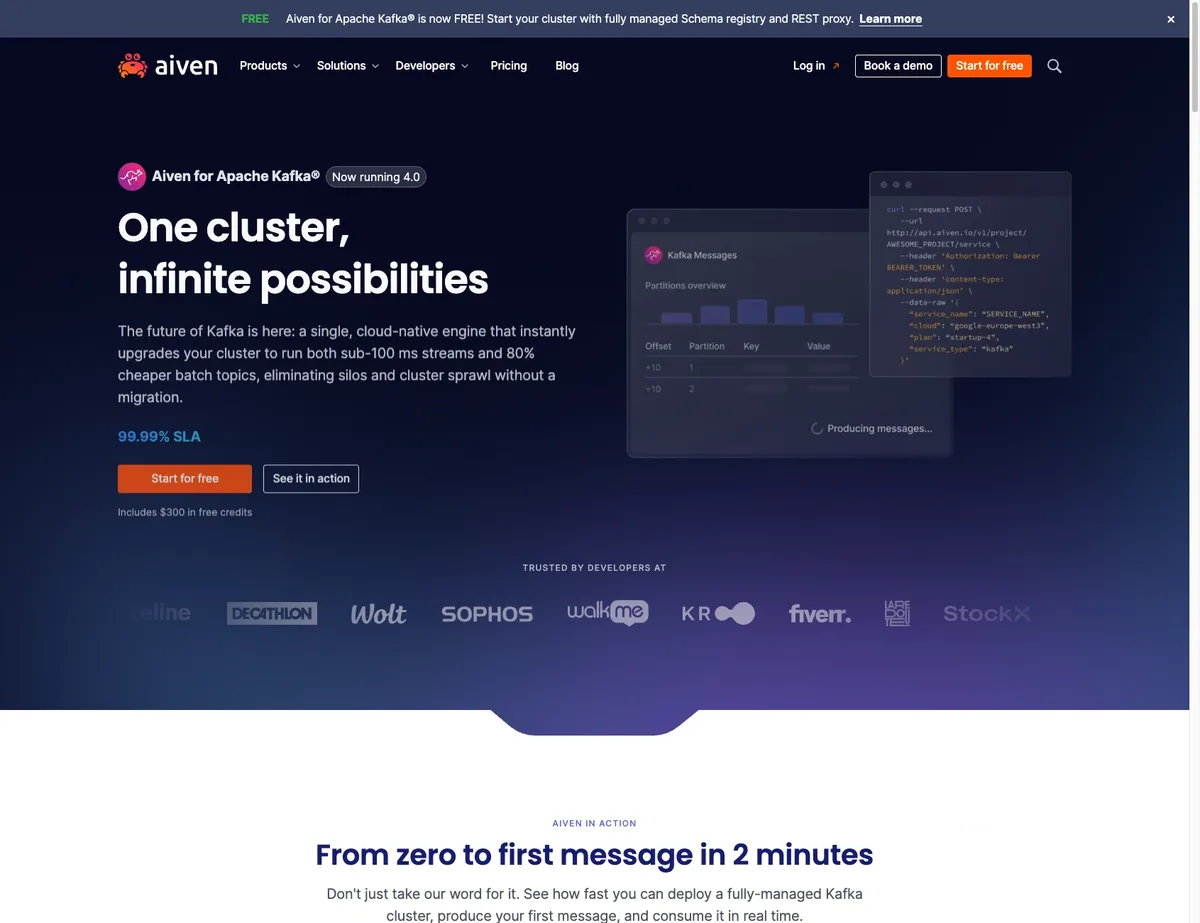Click the Kroo logo
This screenshot has height=923, width=1200.
718,614
